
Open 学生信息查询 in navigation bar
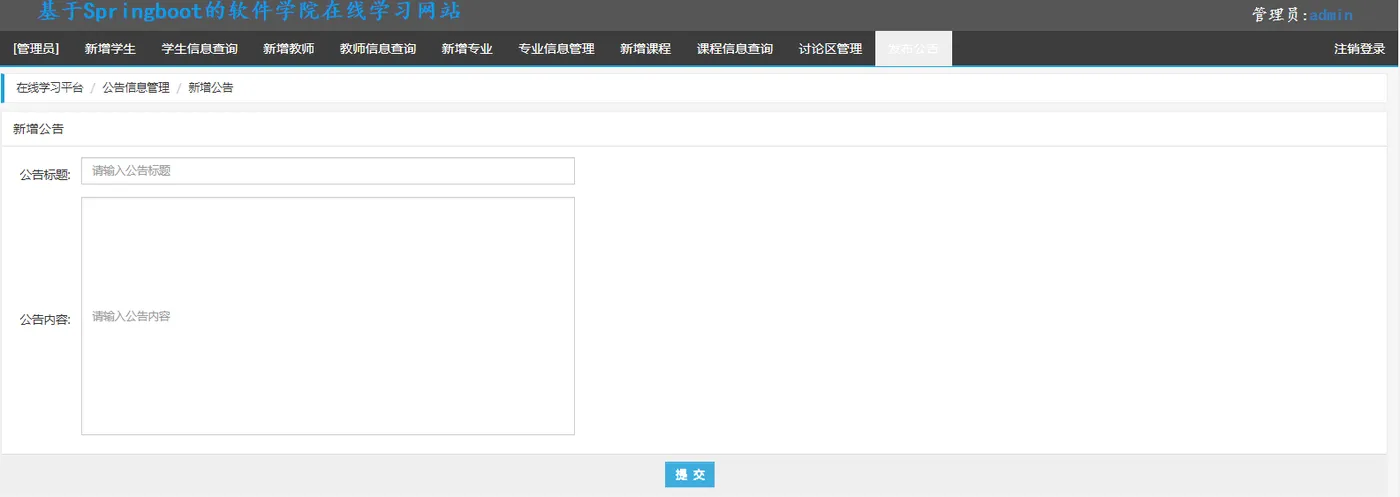click(x=199, y=49)
